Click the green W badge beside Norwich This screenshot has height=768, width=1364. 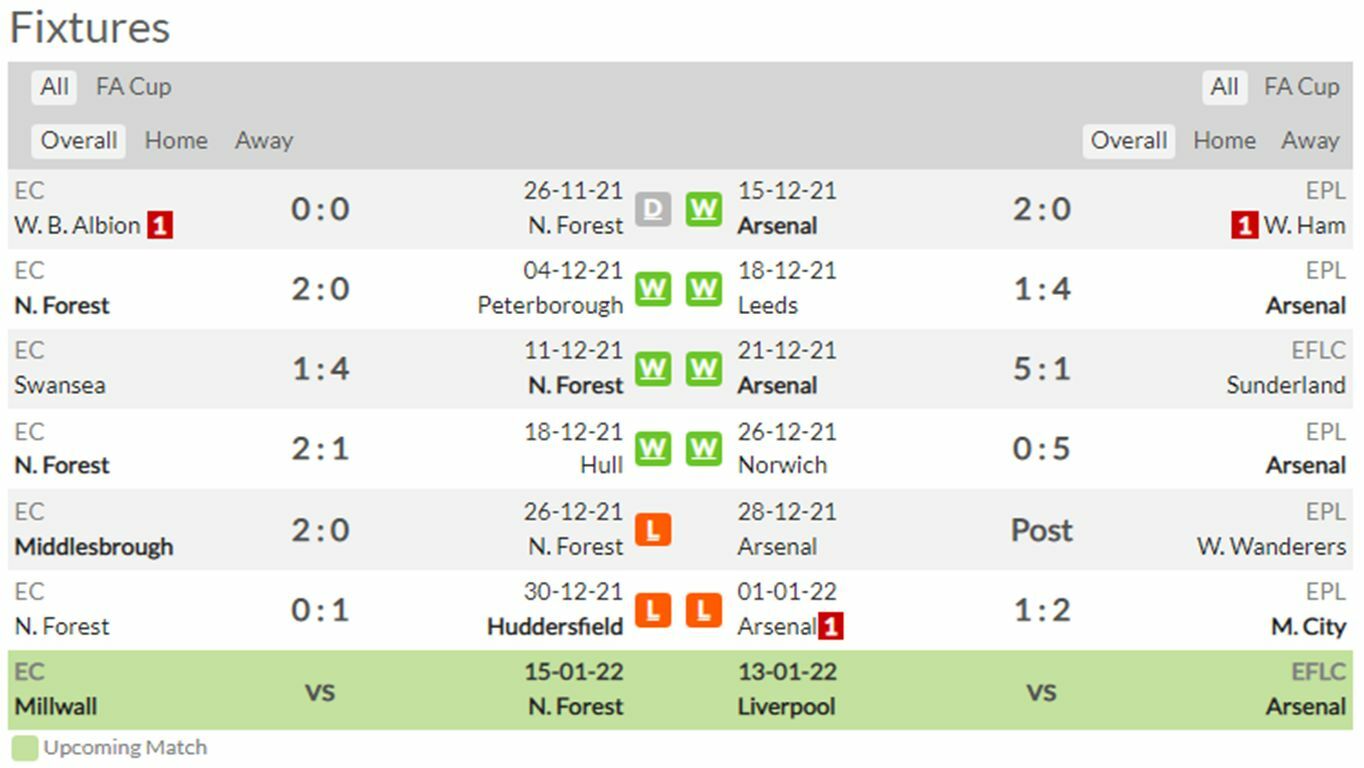pyautogui.click(x=704, y=449)
